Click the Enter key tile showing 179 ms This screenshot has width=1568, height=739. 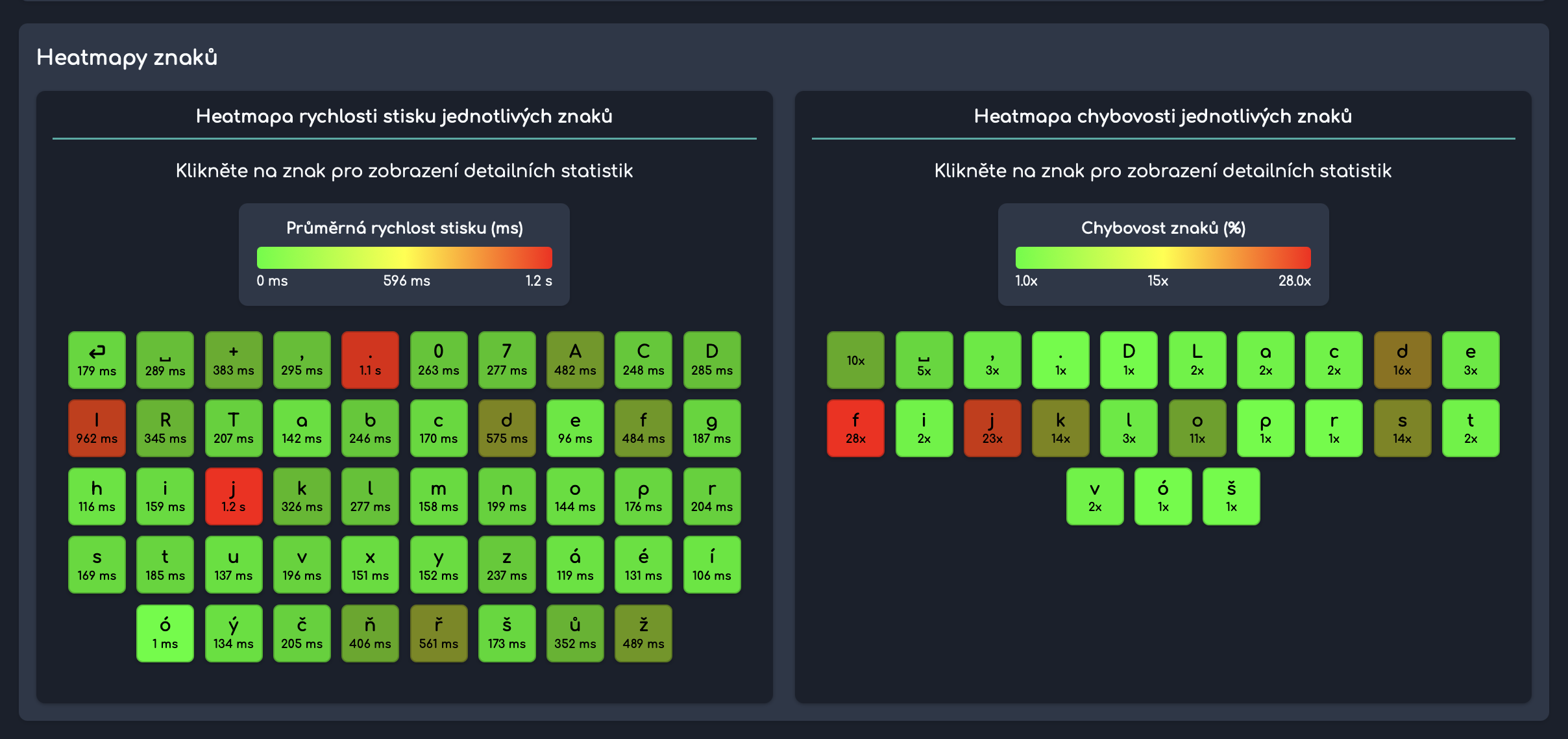97,360
